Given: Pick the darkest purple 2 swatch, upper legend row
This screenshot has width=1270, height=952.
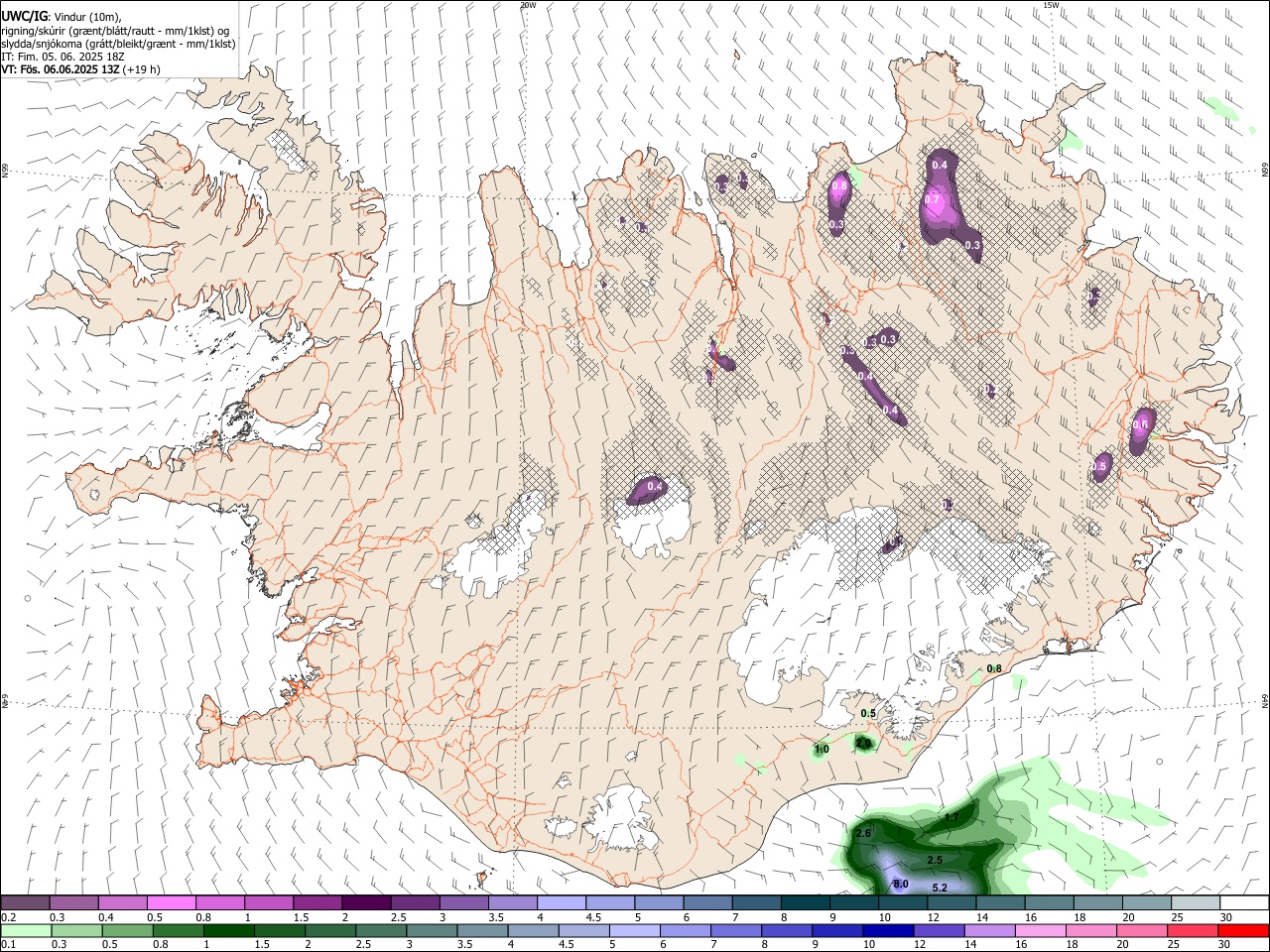Looking at the screenshot, I should 365,902.
